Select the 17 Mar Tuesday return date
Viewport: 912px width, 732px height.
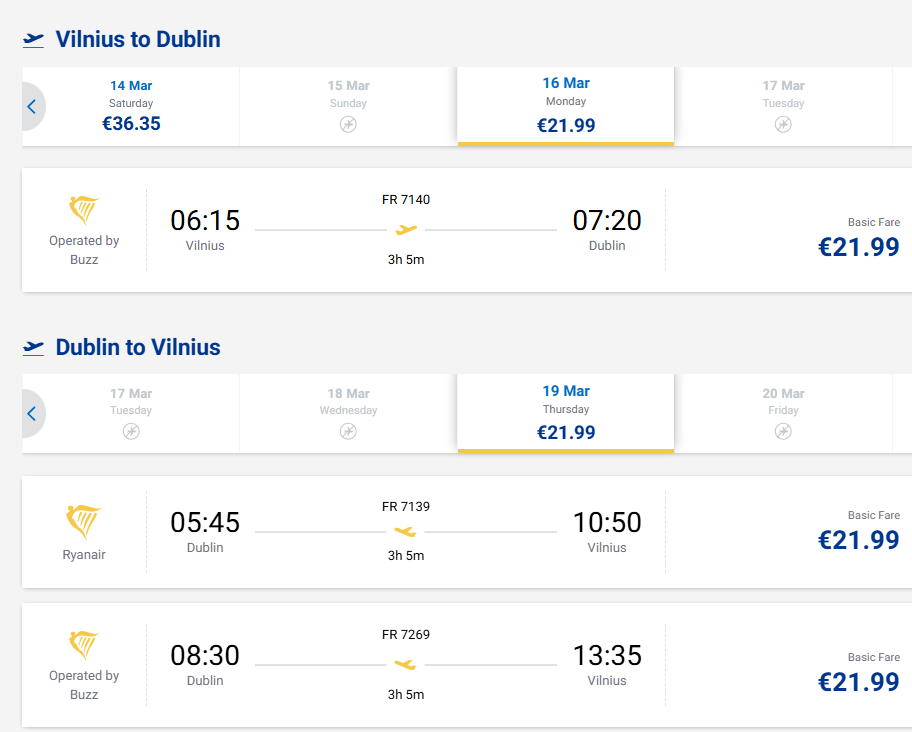[x=131, y=413]
